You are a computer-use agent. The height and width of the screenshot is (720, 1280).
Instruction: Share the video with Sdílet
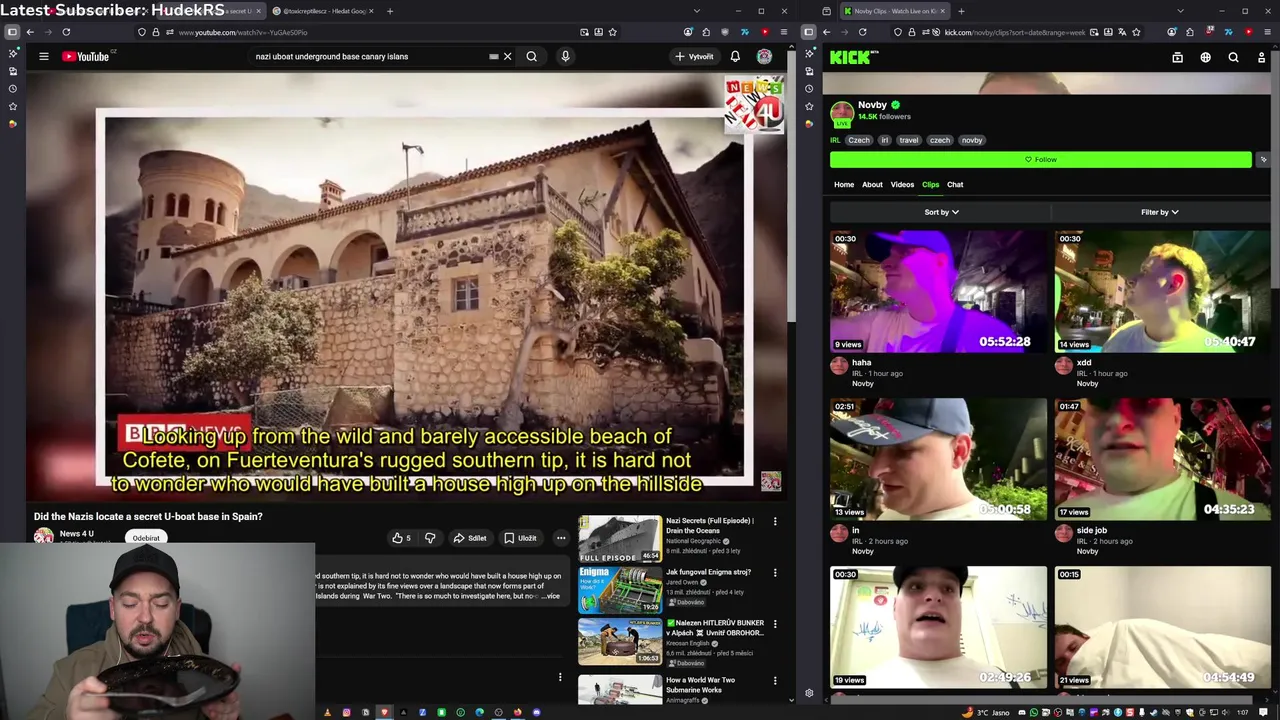469,538
